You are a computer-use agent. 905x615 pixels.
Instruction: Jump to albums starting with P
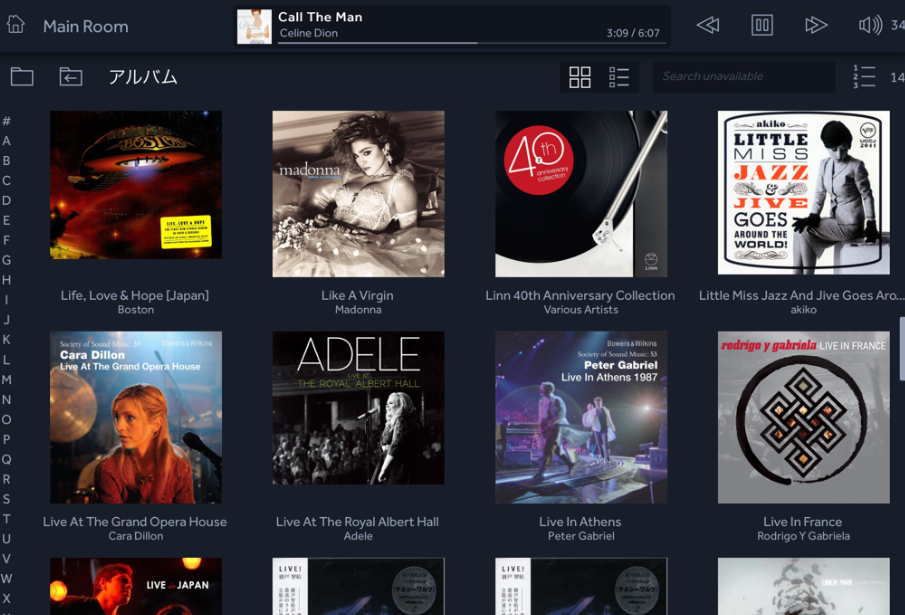point(6,439)
